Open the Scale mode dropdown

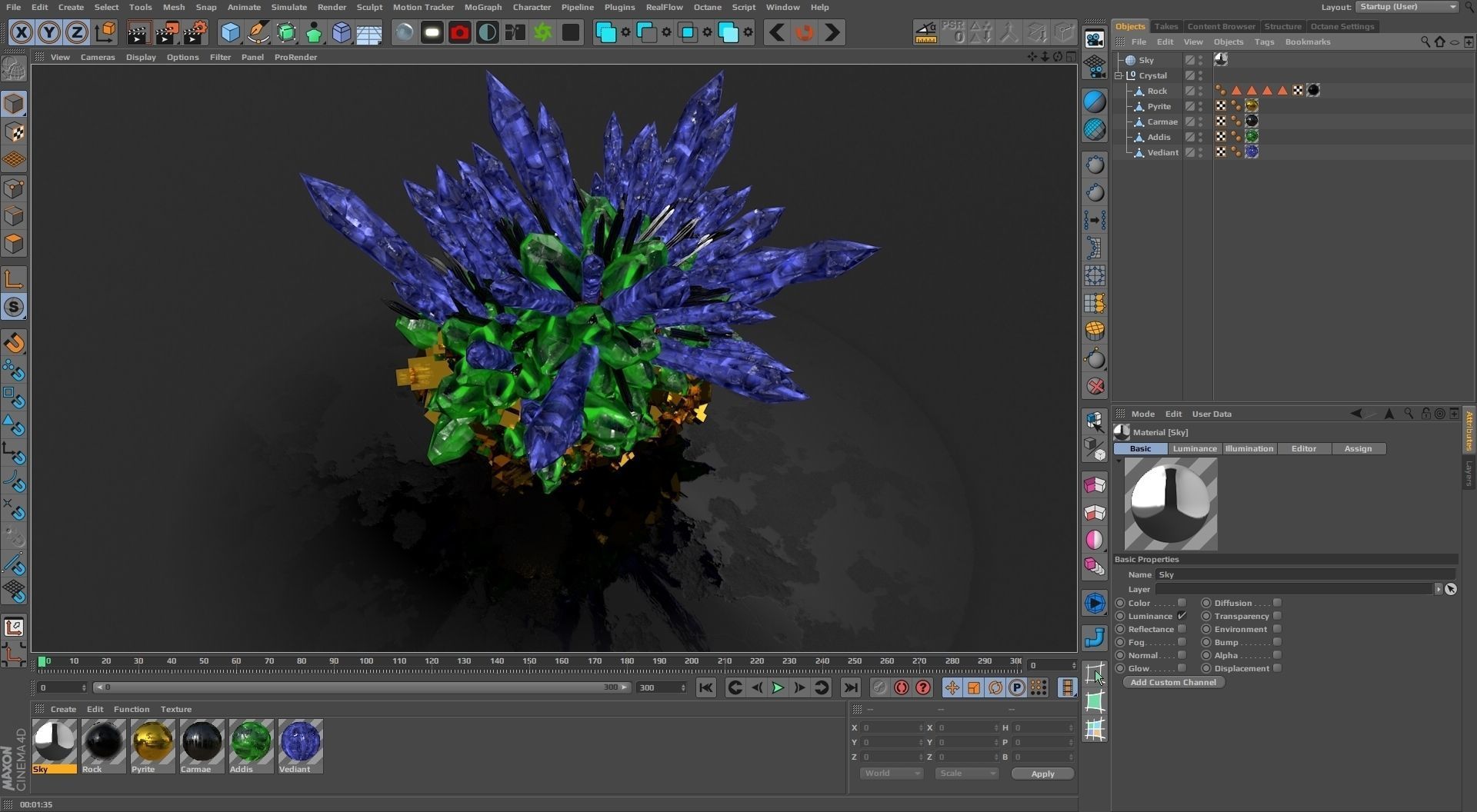967,774
